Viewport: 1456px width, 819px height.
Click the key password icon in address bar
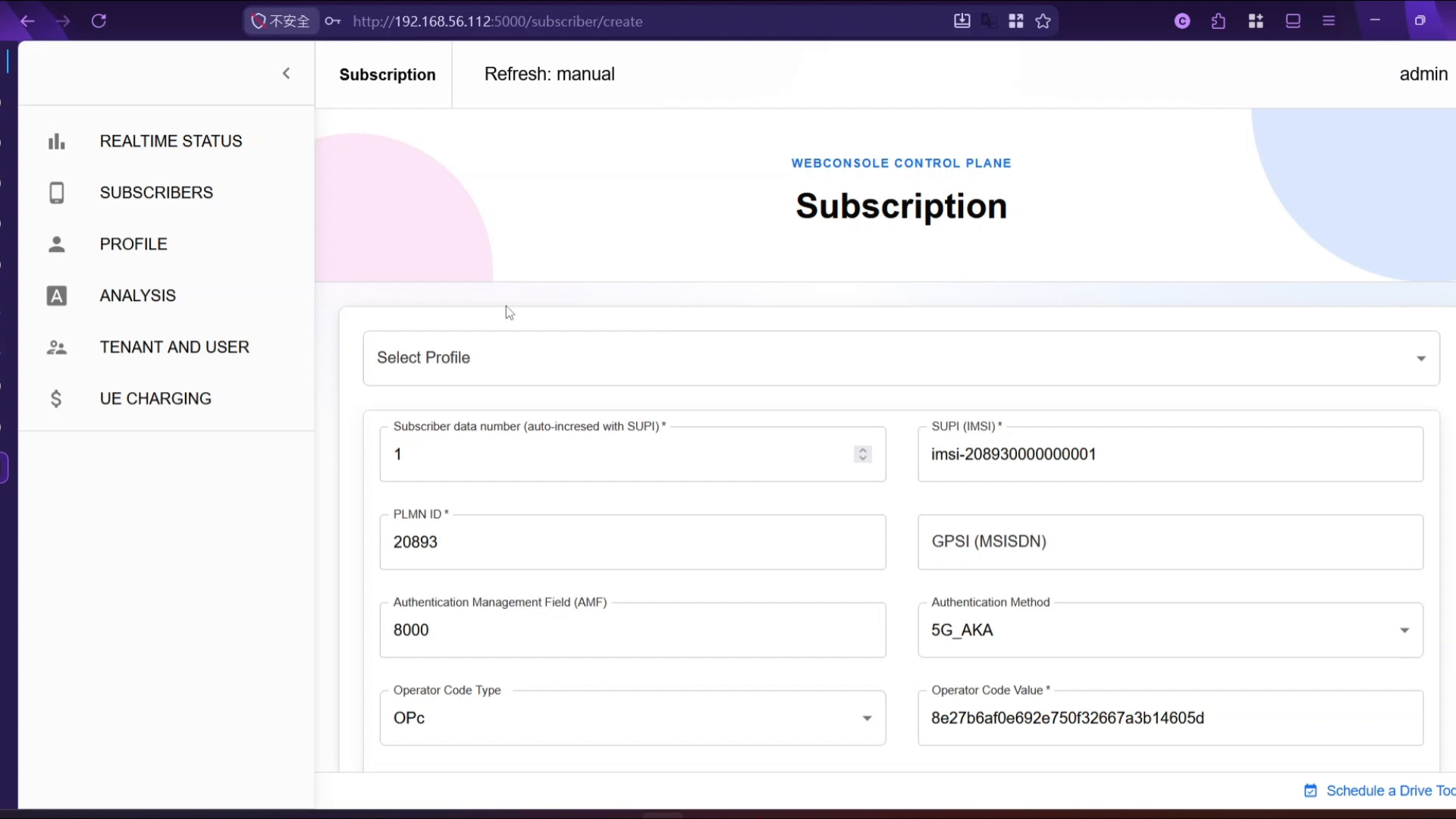tap(333, 21)
